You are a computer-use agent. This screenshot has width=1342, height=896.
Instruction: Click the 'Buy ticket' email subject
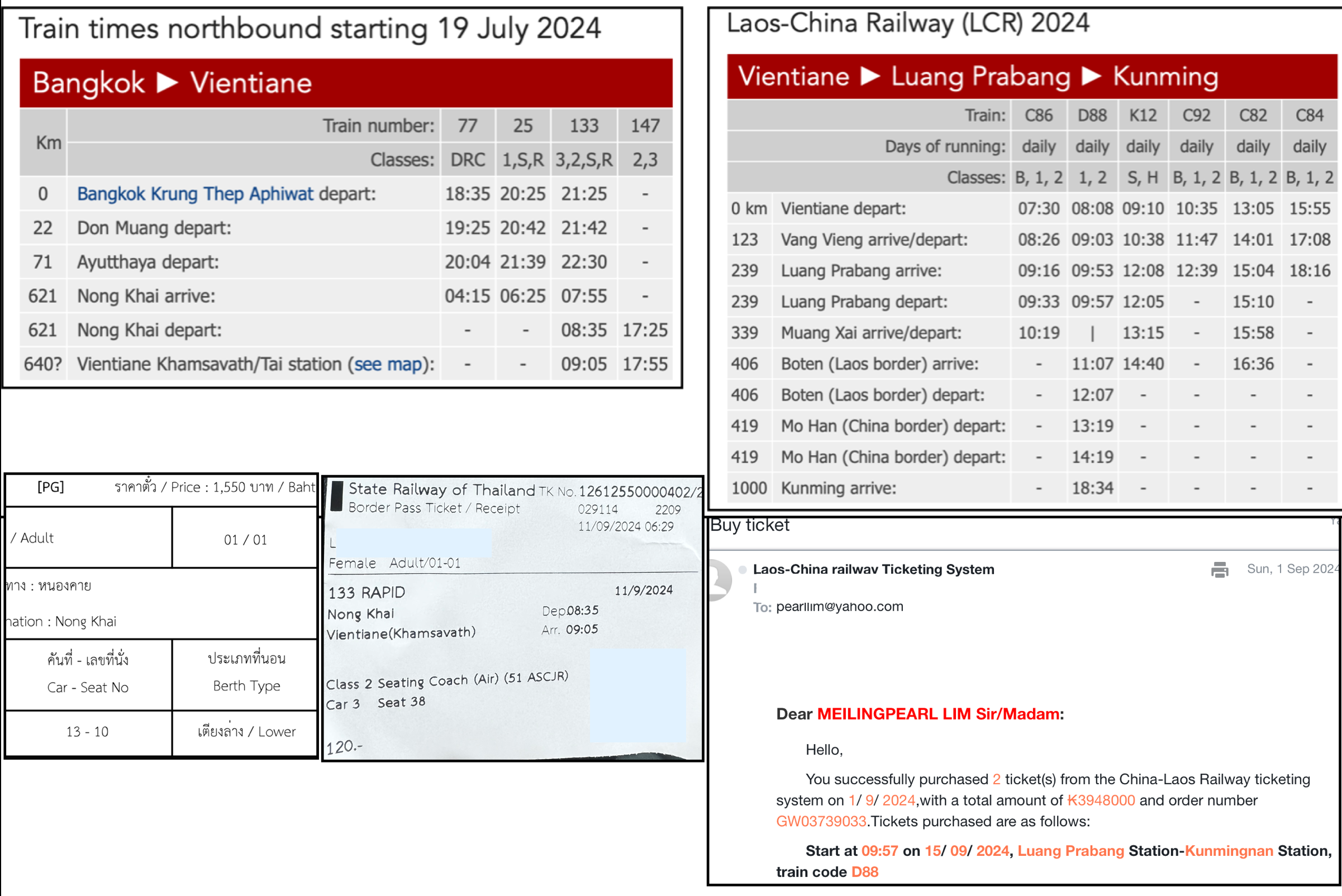click(x=749, y=525)
